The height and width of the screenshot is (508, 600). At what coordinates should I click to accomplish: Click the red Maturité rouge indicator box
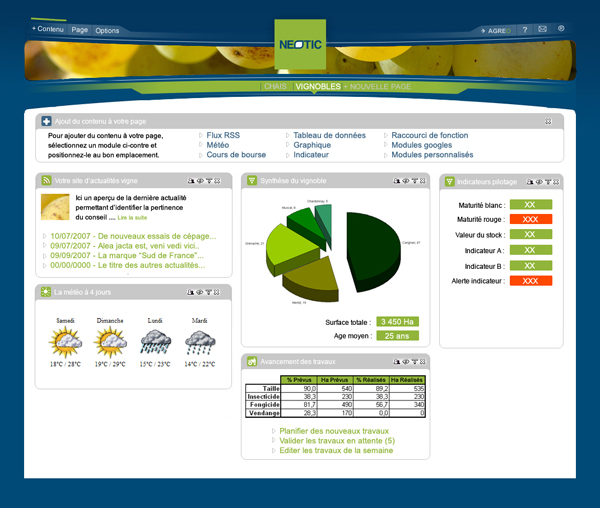coord(531,219)
